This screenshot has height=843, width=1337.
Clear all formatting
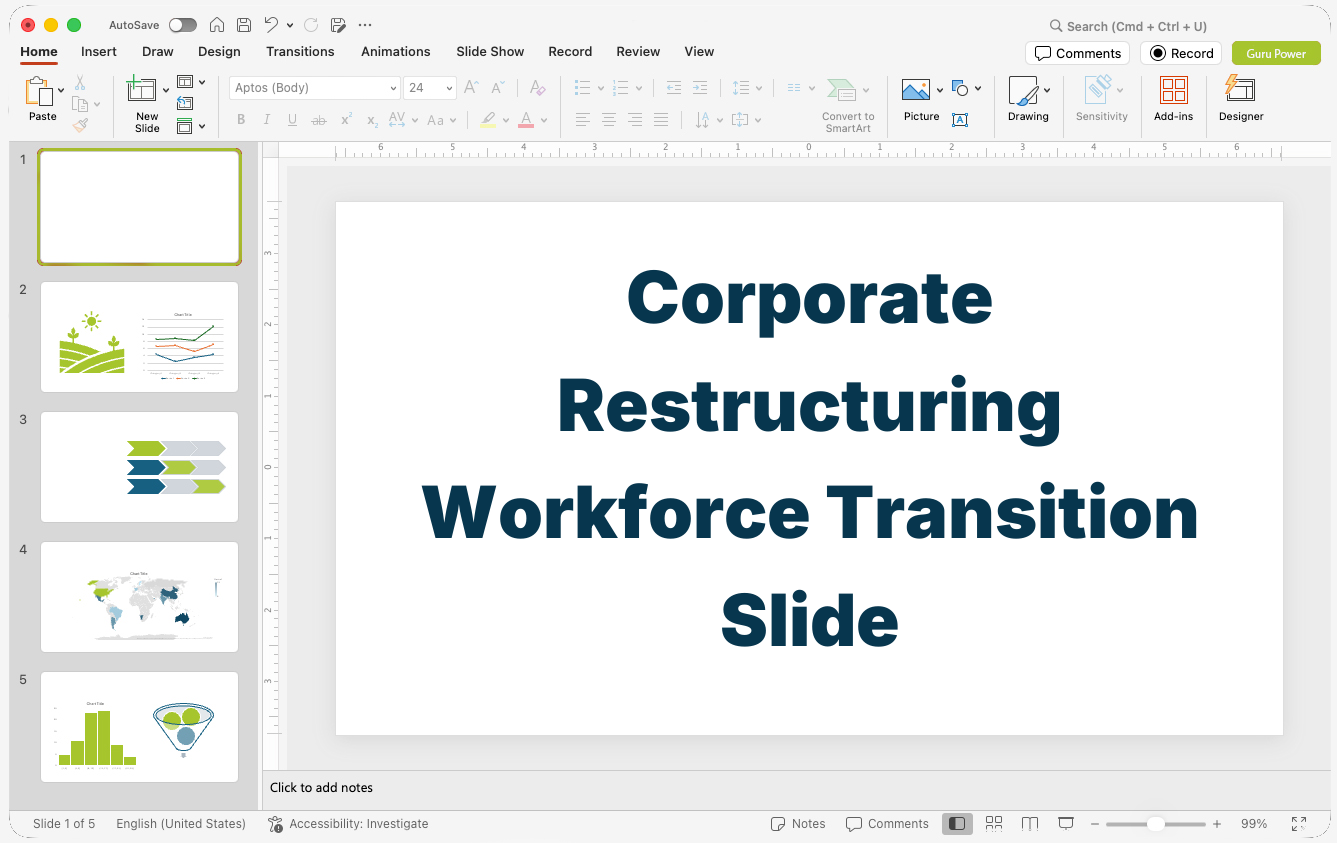tap(538, 88)
